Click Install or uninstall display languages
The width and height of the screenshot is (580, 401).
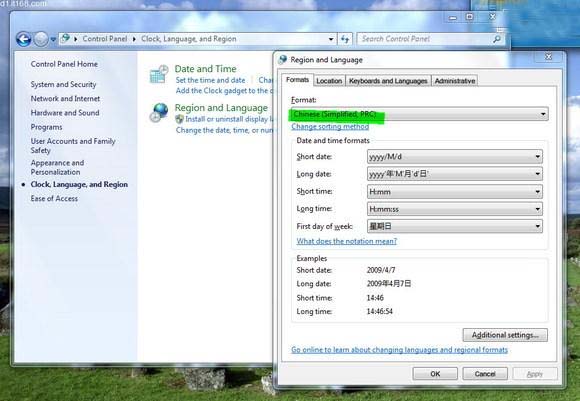pyautogui.click(x=229, y=119)
